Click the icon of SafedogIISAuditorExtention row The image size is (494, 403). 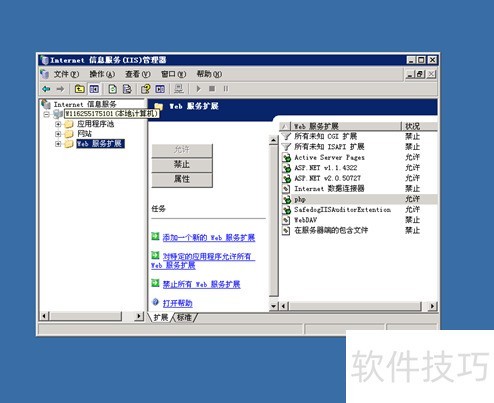(286, 210)
